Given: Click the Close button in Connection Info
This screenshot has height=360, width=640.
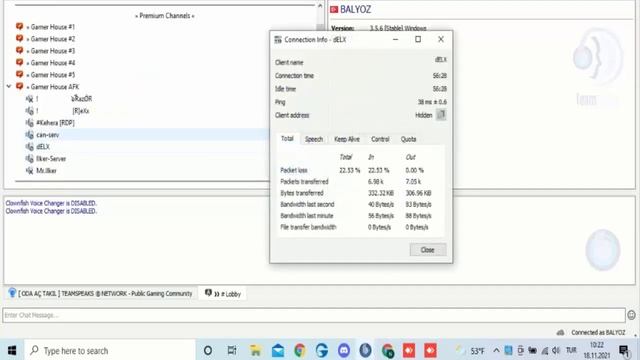Looking at the screenshot, I should click(x=427, y=250).
